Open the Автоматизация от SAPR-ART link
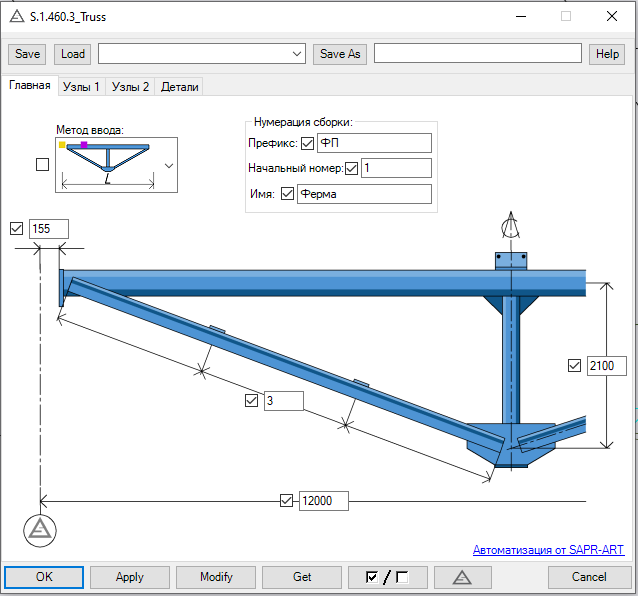This screenshot has width=638, height=596. 551,550
